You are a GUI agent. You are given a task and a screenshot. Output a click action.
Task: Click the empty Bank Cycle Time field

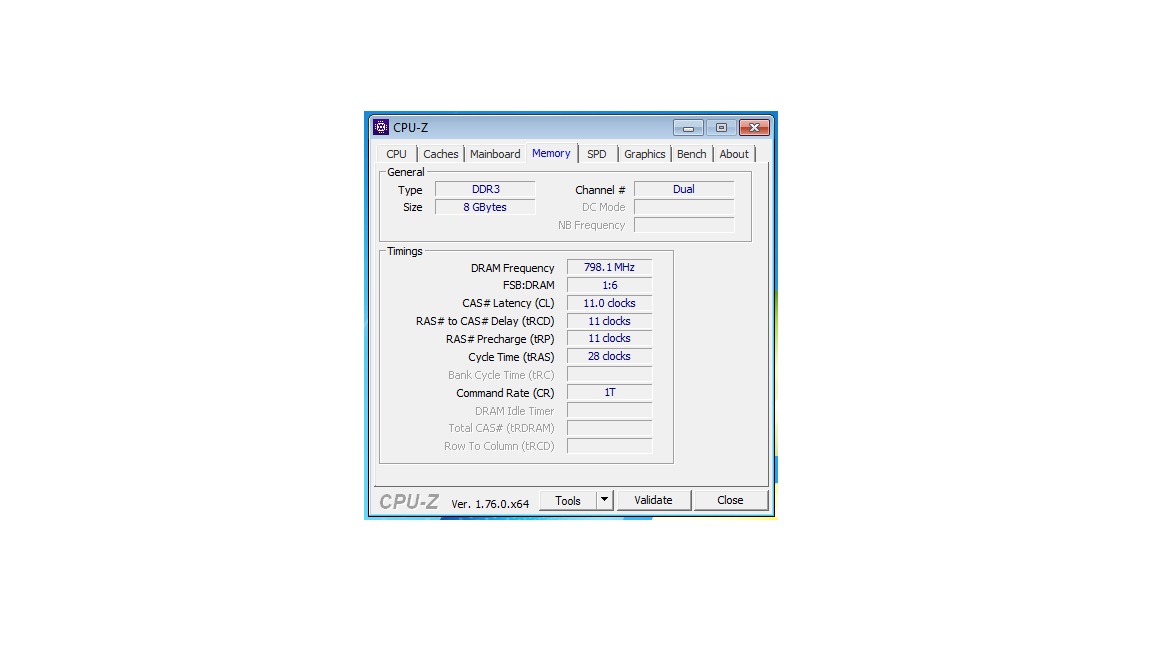pos(609,375)
